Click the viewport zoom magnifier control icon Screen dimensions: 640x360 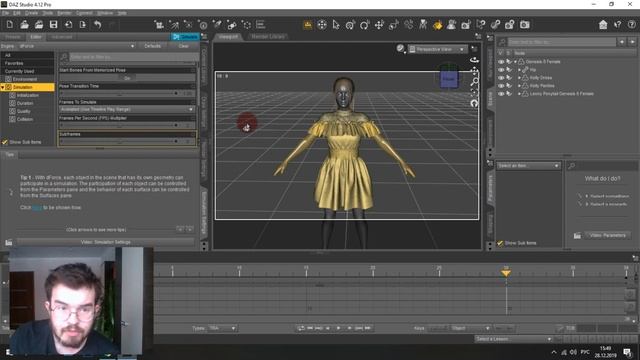coord(475,82)
